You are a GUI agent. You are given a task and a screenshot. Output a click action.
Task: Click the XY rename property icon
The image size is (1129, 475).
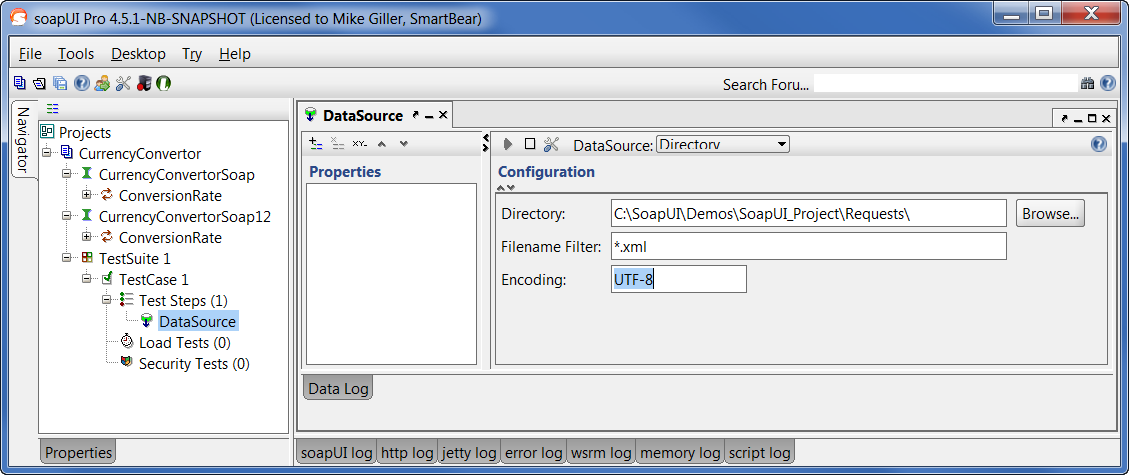click(360, 144)
